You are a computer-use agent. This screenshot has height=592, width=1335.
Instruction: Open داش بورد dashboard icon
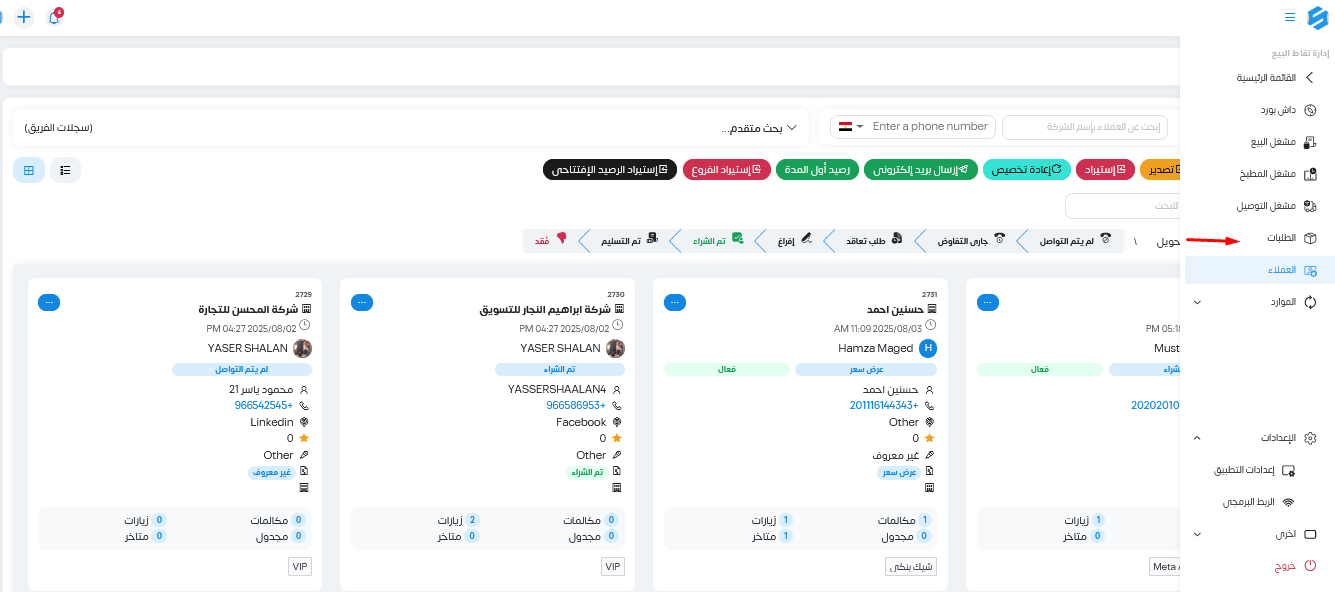[1310, 110]
